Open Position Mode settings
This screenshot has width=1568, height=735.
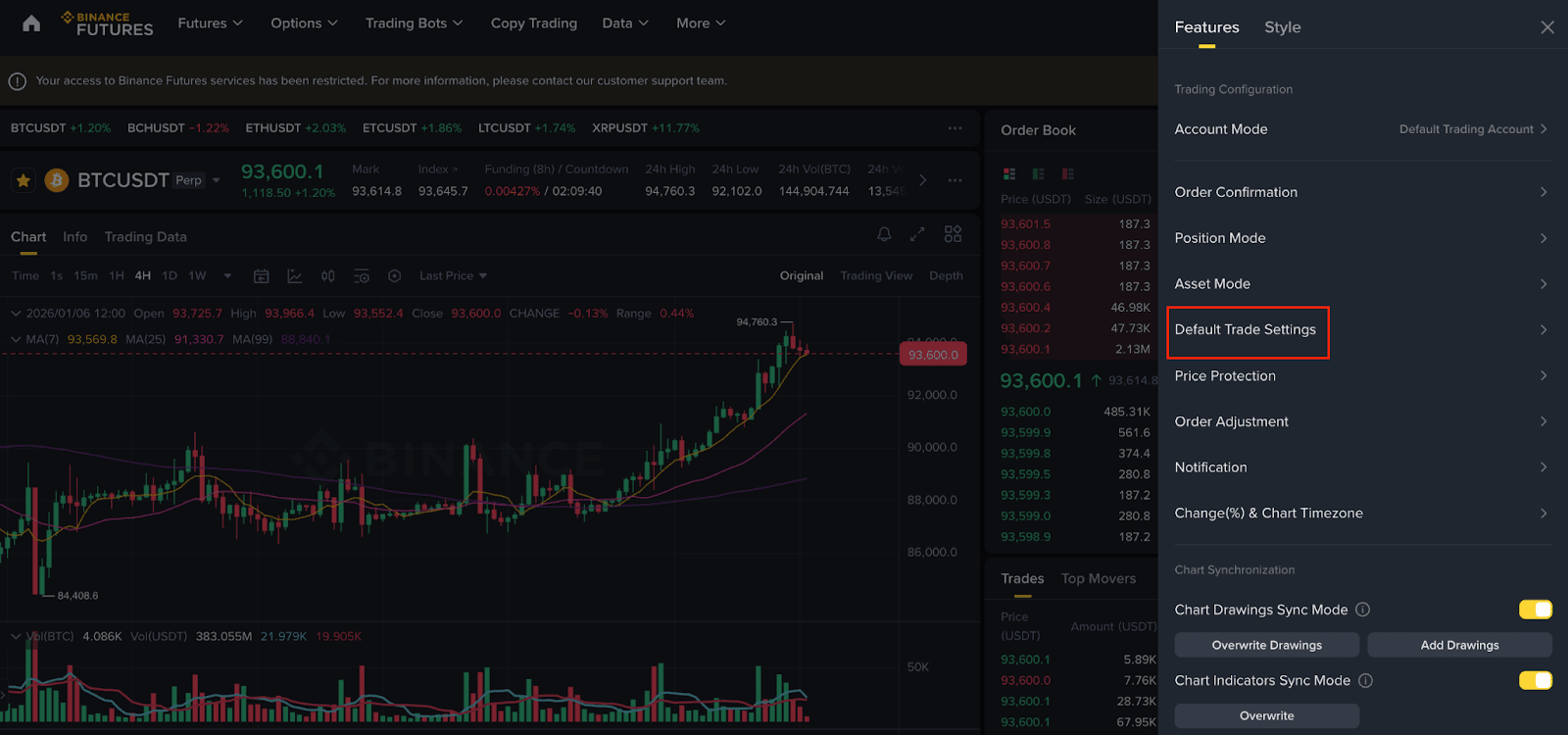[1362, 238]
